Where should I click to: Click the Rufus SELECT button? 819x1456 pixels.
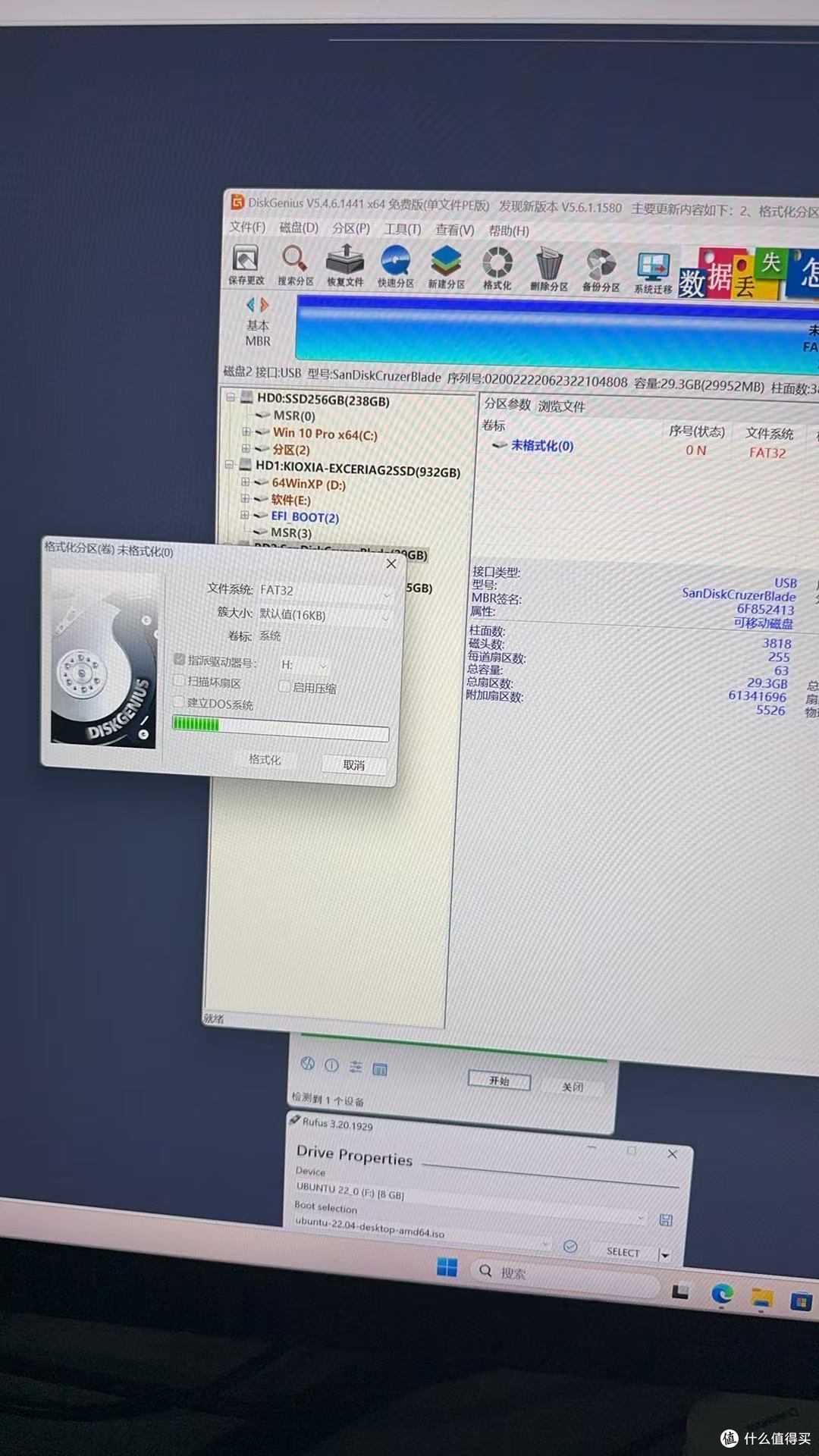pos(623,1252)
